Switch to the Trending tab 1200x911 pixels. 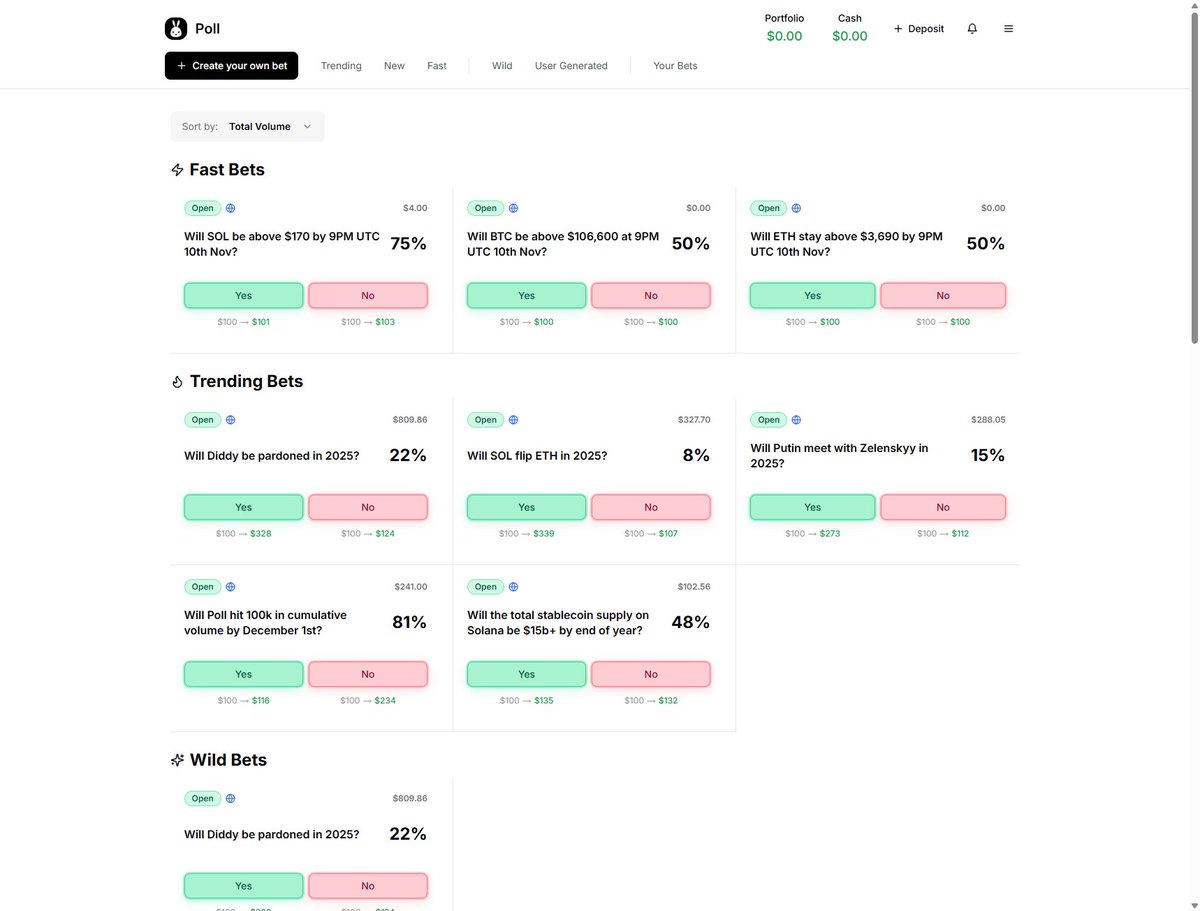(x=341, y=66)
